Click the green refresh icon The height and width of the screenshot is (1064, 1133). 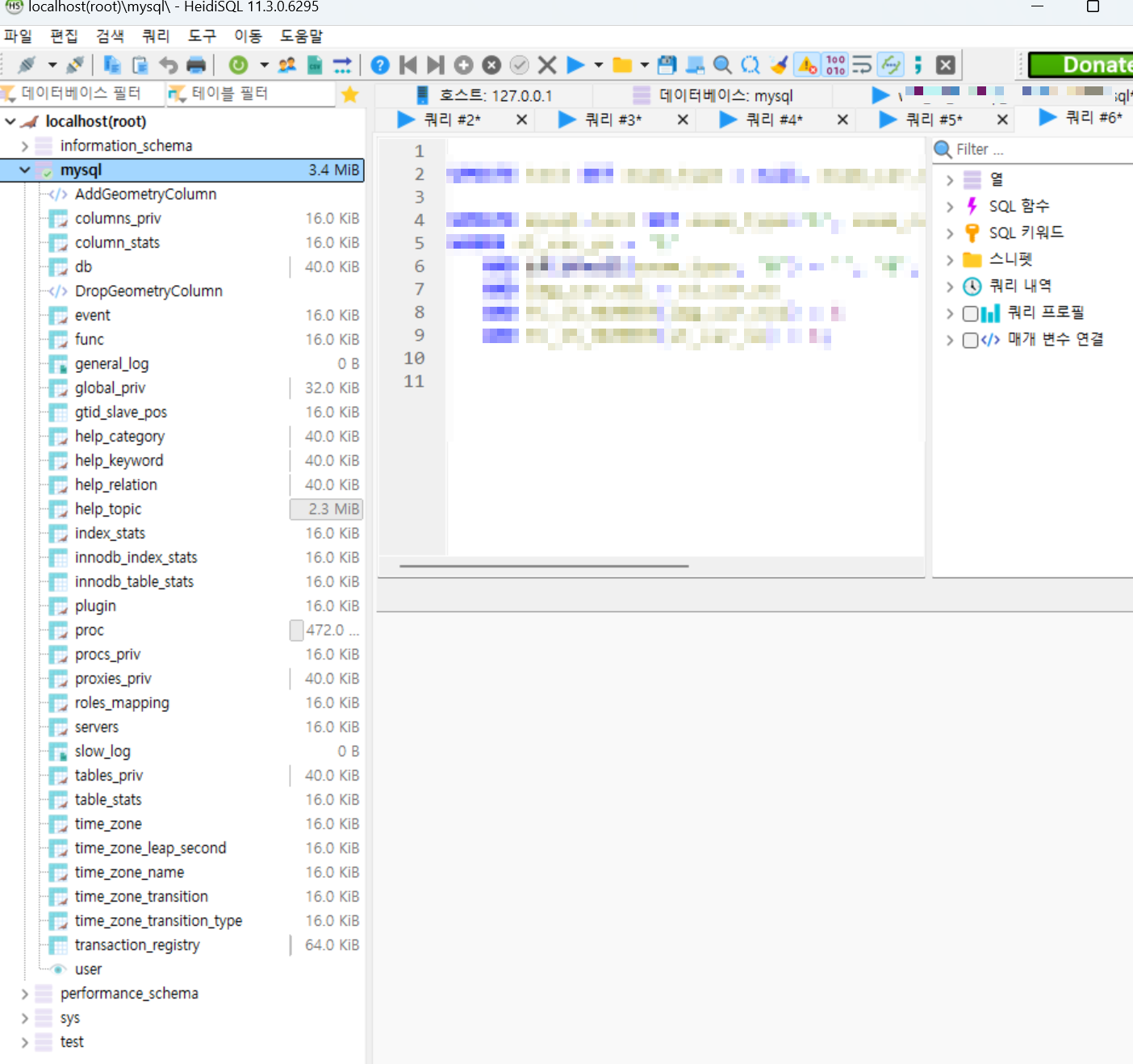point(238,65)
